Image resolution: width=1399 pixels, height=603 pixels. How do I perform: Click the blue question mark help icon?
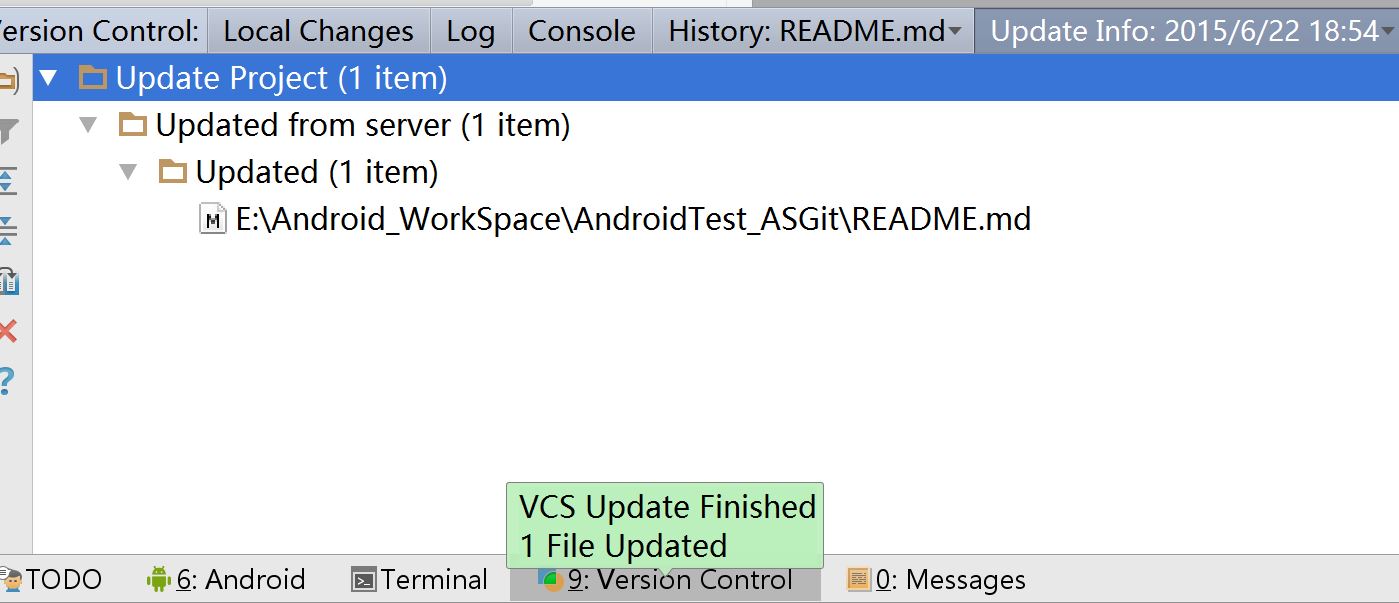pyautogui.click(x=7, y=381)
